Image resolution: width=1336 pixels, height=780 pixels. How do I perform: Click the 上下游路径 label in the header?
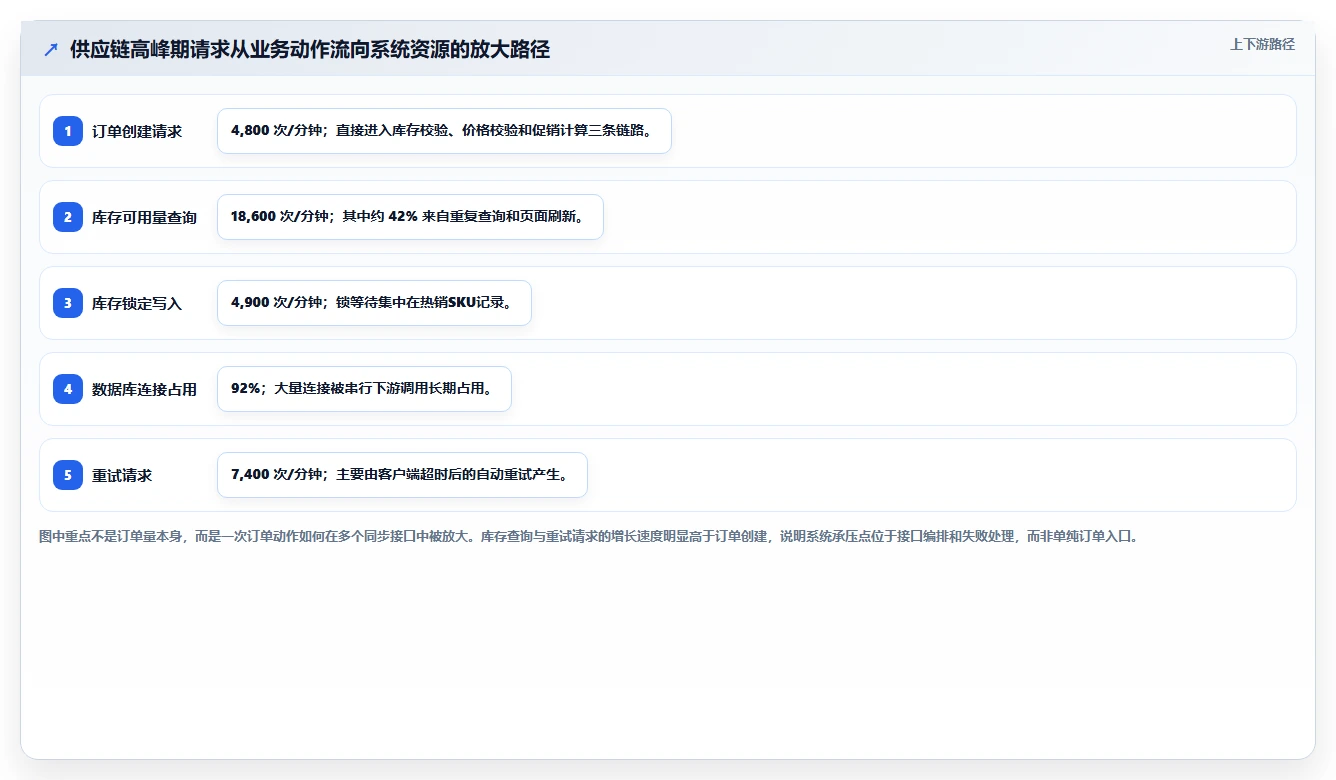[1262, 44]
